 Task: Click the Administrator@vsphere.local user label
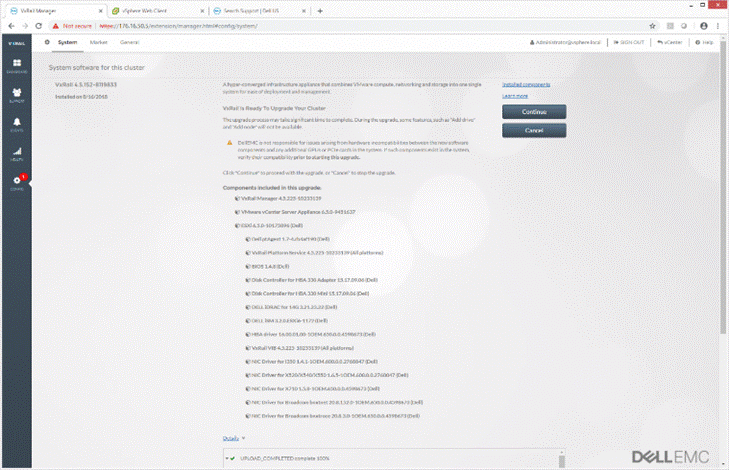click(565, 42)
